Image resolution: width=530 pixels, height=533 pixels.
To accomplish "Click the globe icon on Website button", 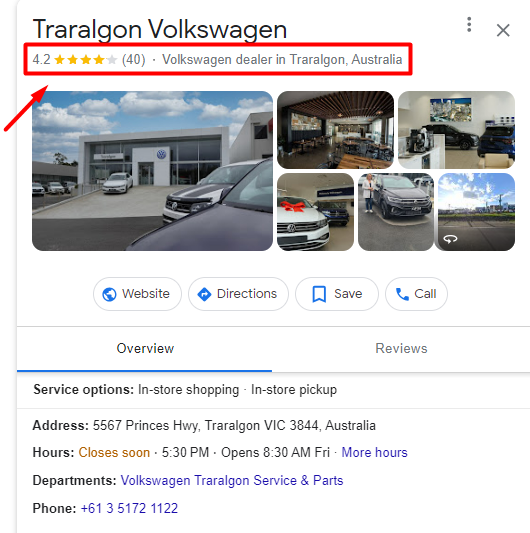I will [x=109, y=294].
